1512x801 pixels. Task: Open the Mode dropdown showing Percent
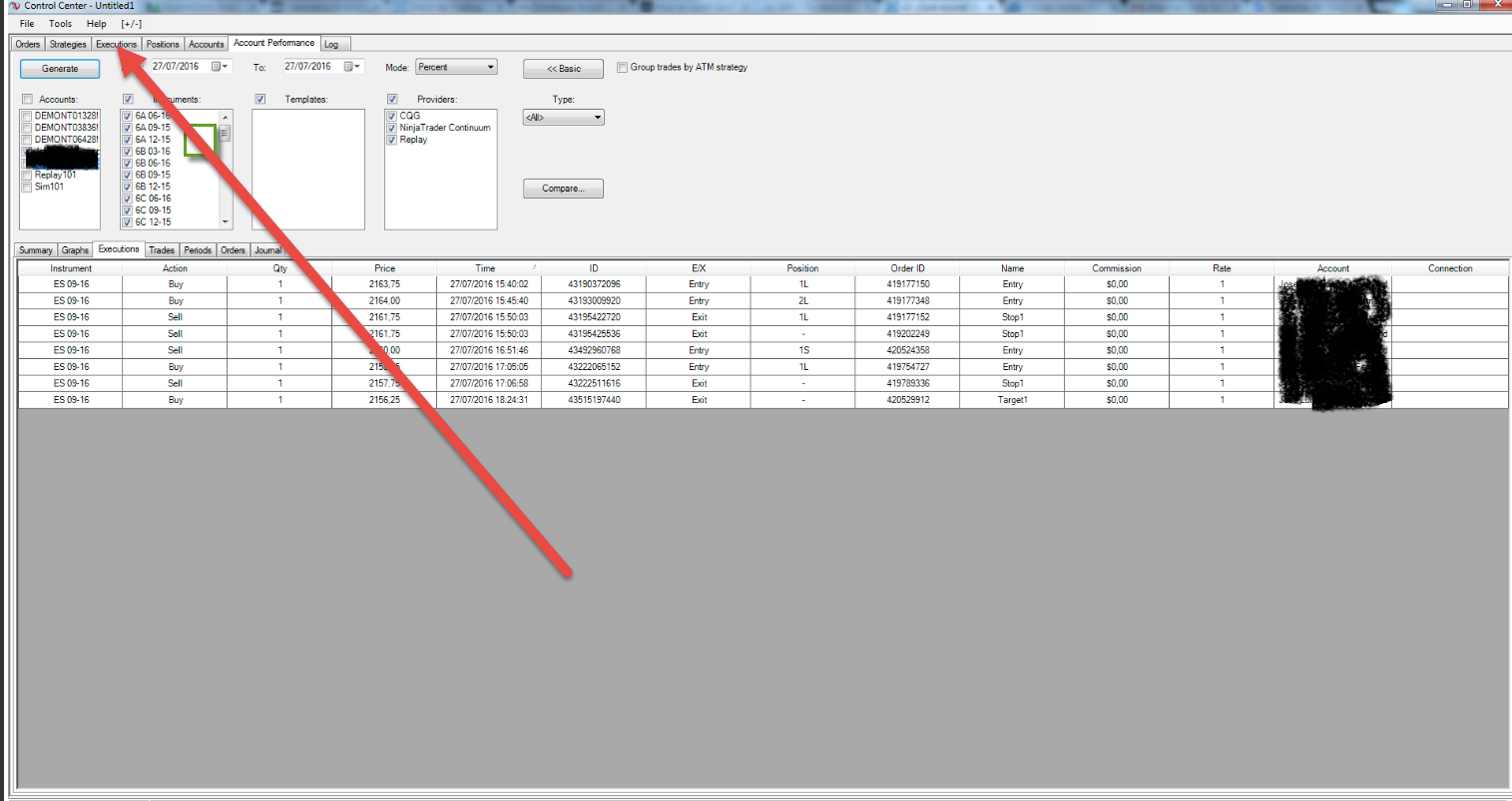[x=456, y=67]
